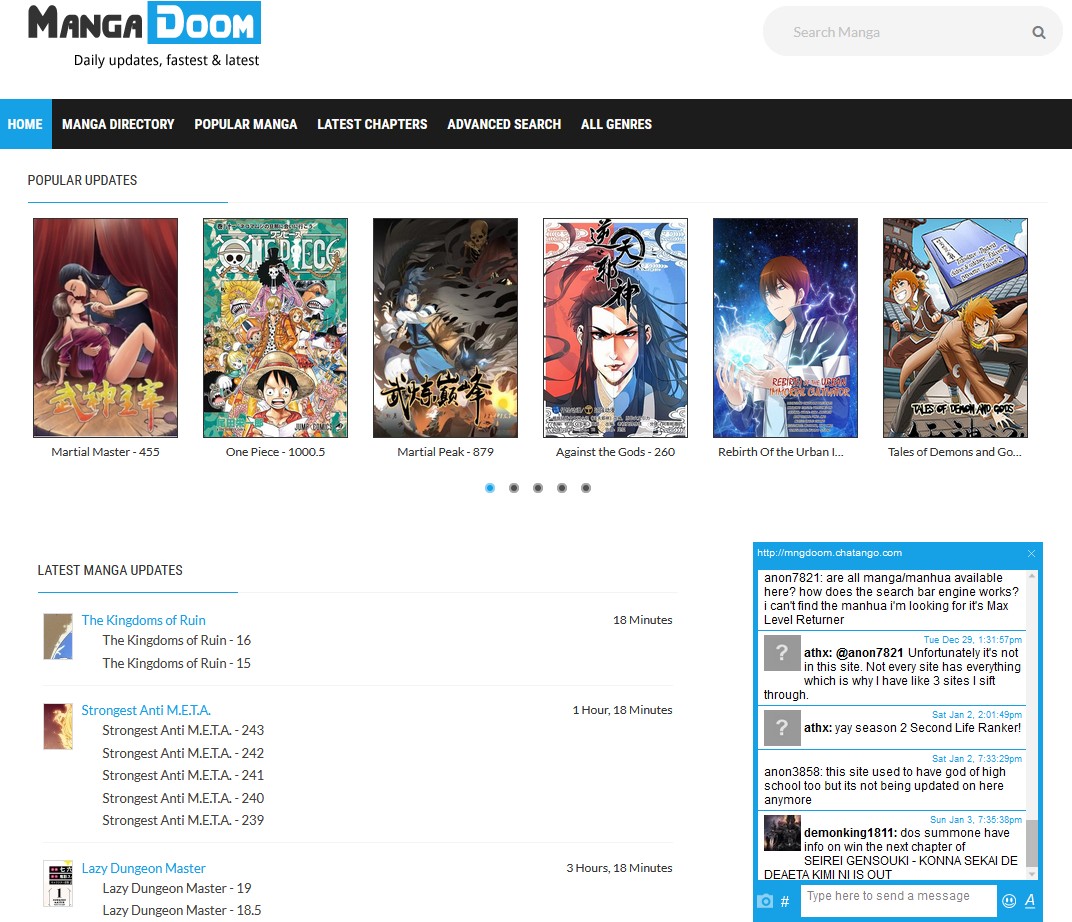
Task: Click the chat scrollbar thumb
Action: [1032, 843]
